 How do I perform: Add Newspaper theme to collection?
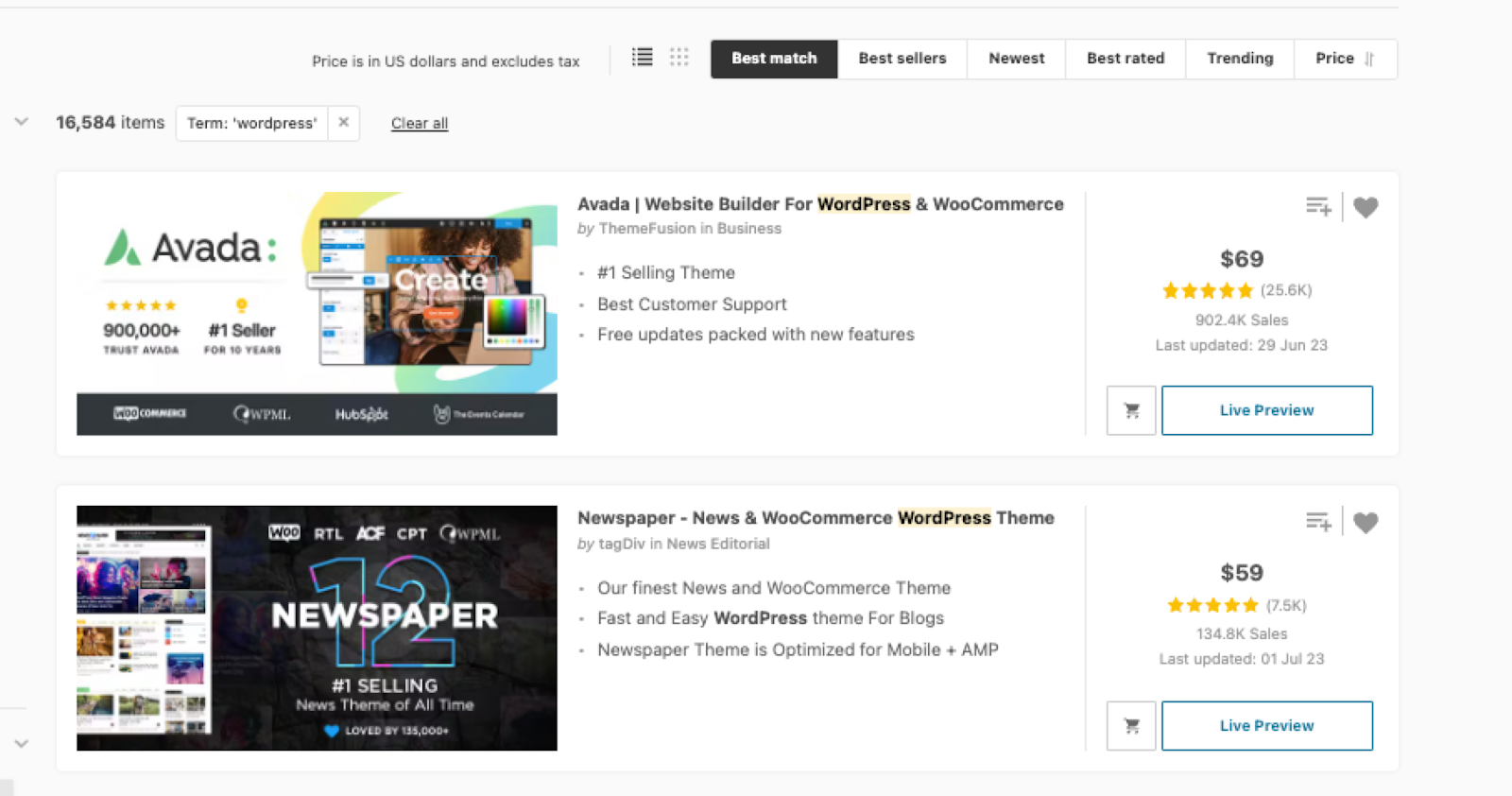point(1318,521)
